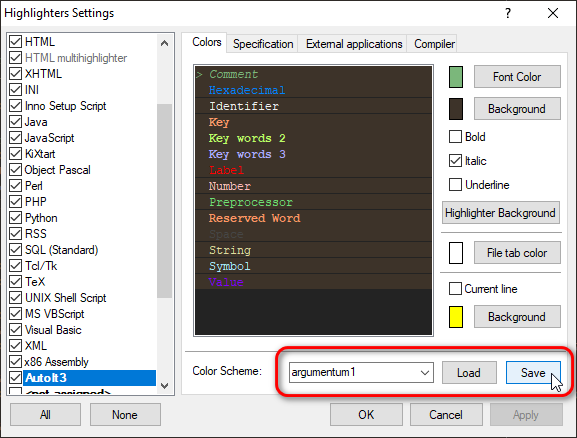Enable the Current line checkbox
Viewport: 577px width, 438px height.
455,289
